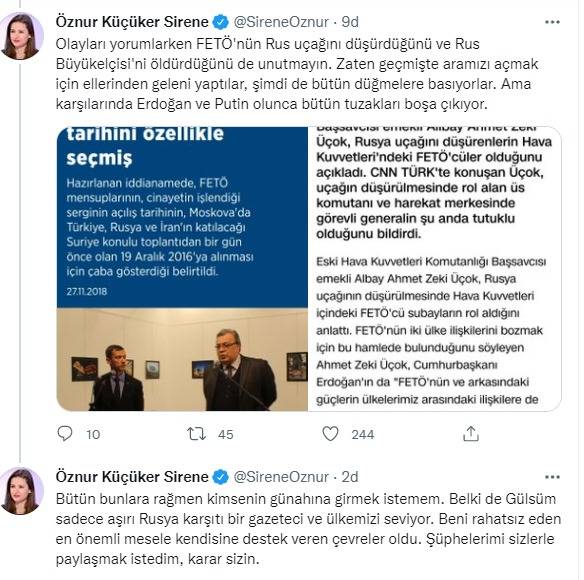Open @SireneOznur handle in second tweet
The height and width of the screenshot is (580, 584).
tap(281, 477)
